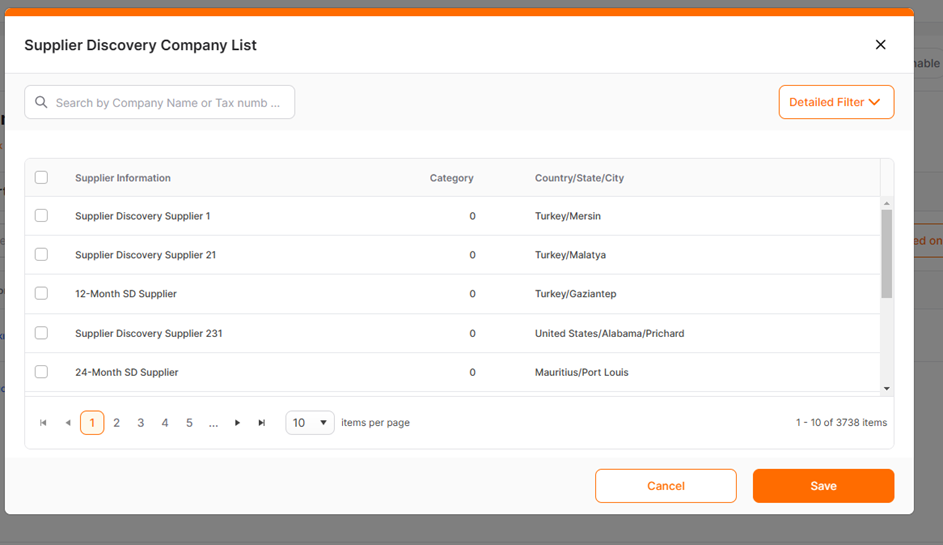Check Supplier Discovery Supplier 21 row
Image resolution: width=943 pixels, height=545 pixels.
(41, 254)
